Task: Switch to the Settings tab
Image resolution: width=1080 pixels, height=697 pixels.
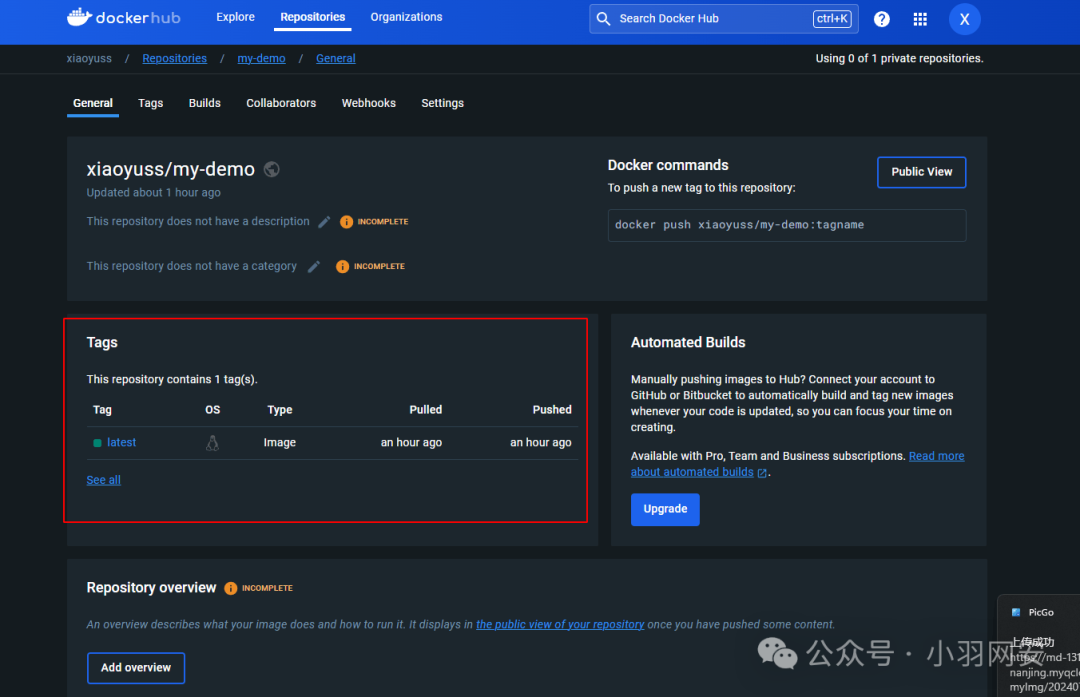Action: click(x=442, y=103)
